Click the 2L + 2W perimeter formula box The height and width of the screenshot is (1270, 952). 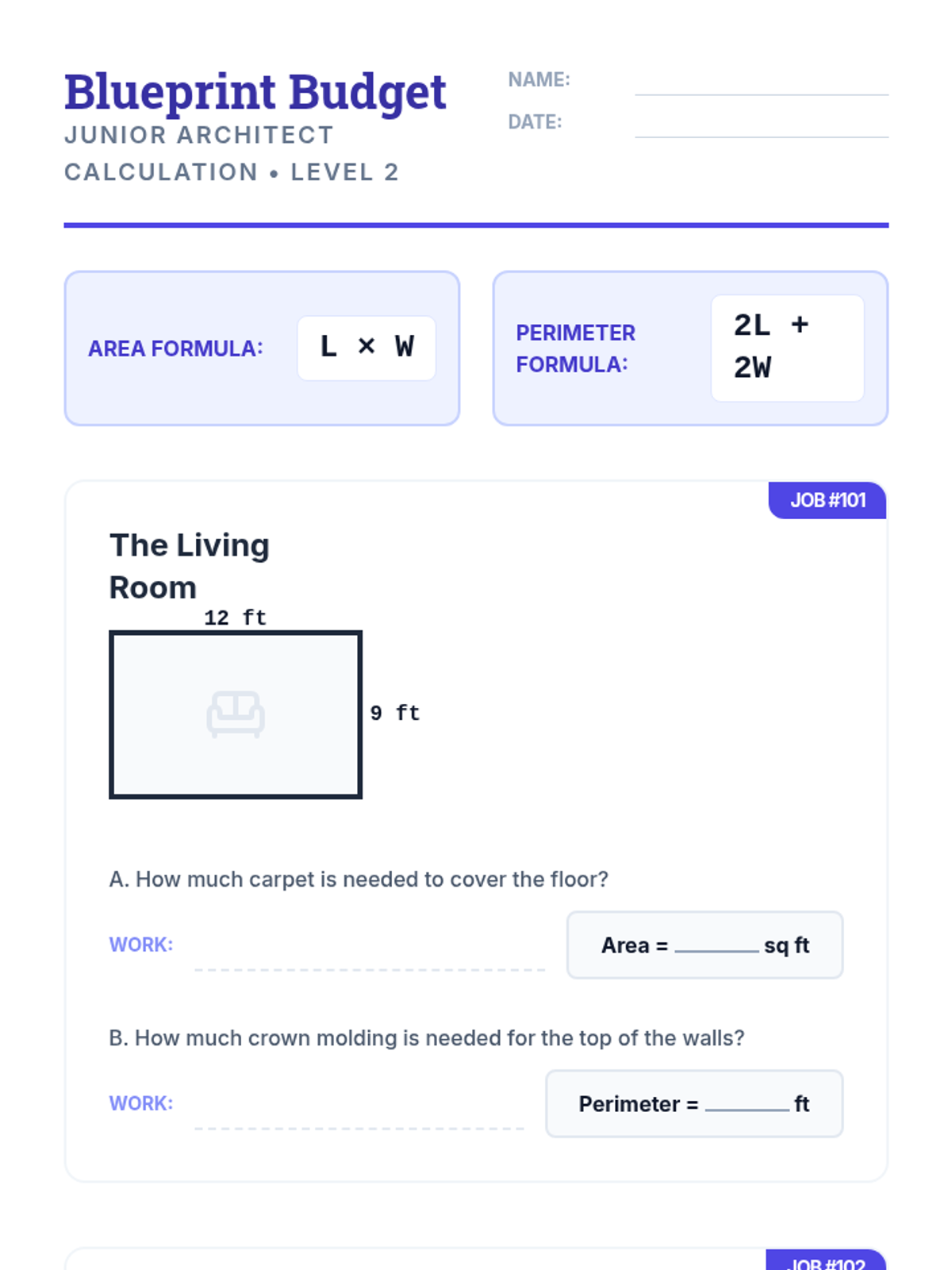(787, 348)
